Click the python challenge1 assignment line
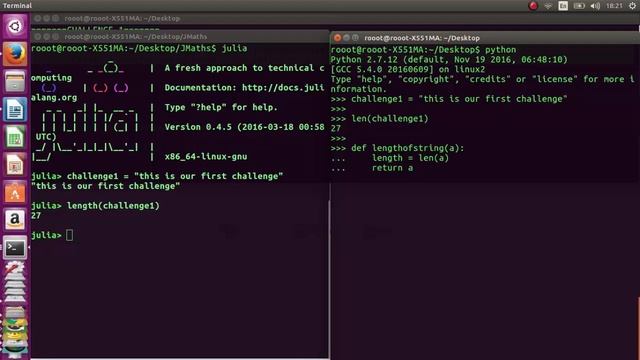 449,99
